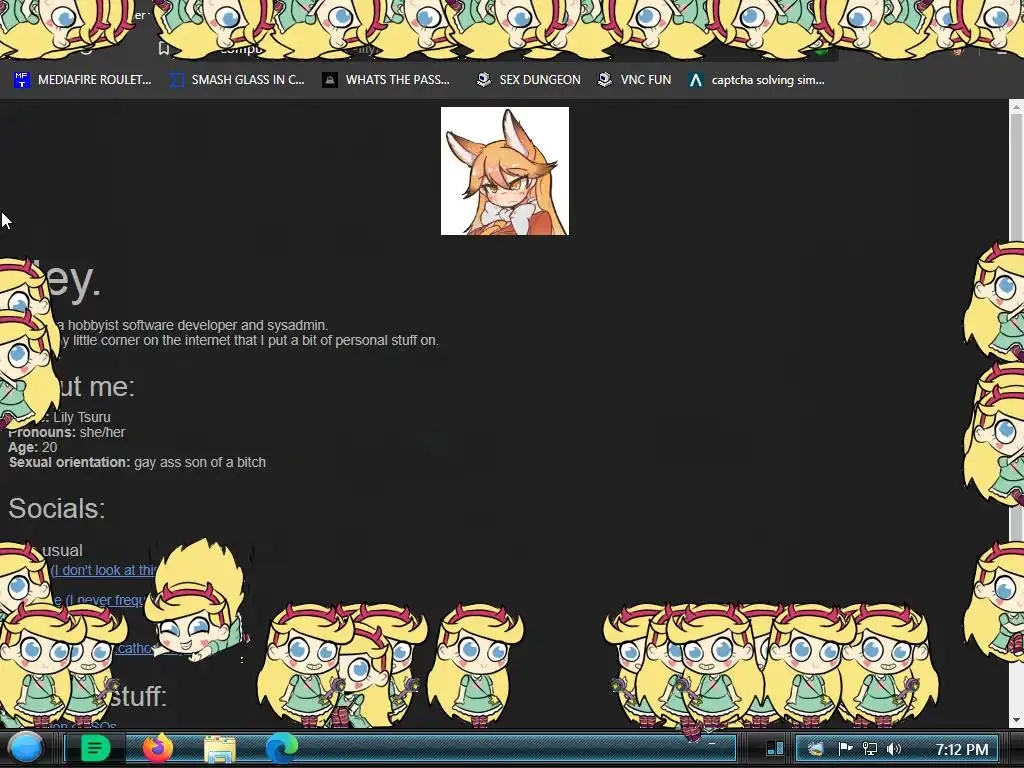Click the "hobbyist software developer and sysadmin" text
The image size is (1024, 768).
click(197, 325)
